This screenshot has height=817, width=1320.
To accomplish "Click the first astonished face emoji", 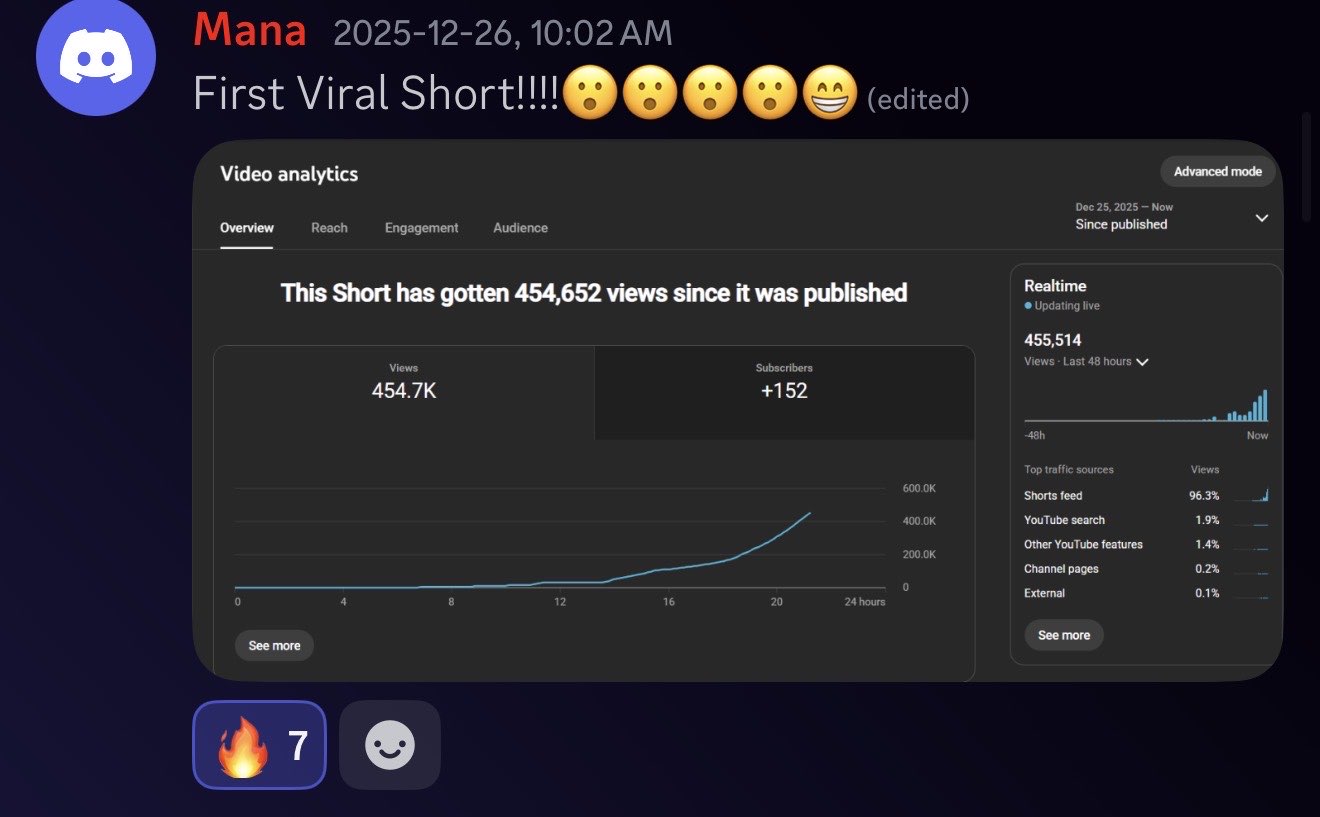I will click(x=589, y=94).
